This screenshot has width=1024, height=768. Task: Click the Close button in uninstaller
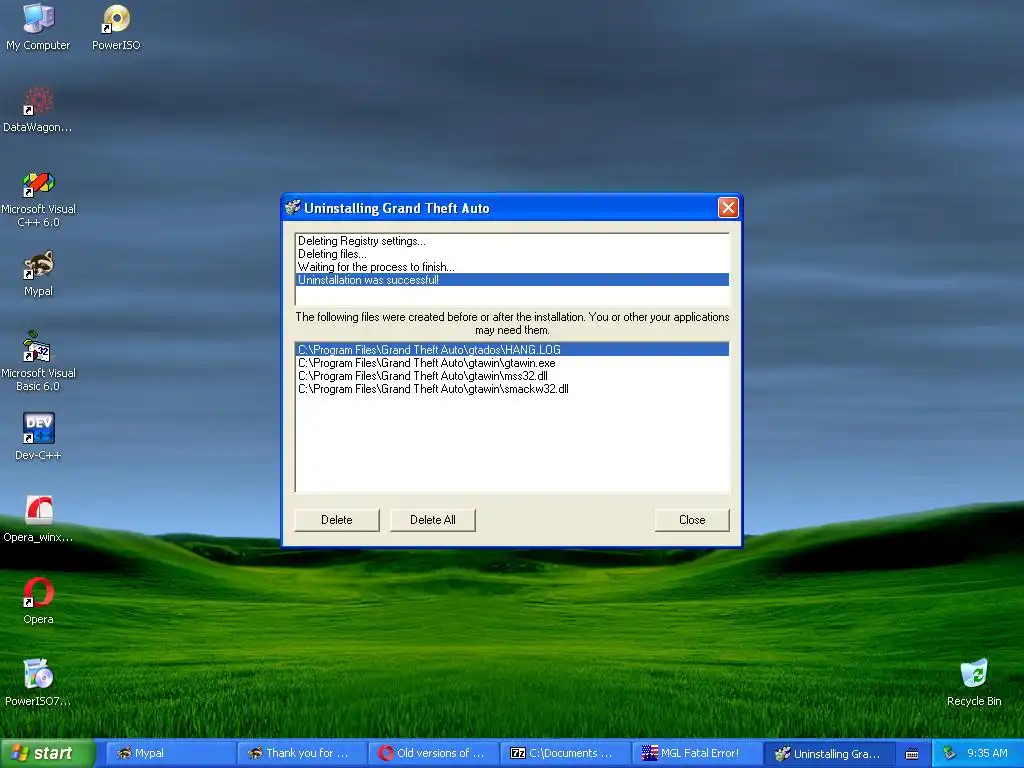point(692,520)
